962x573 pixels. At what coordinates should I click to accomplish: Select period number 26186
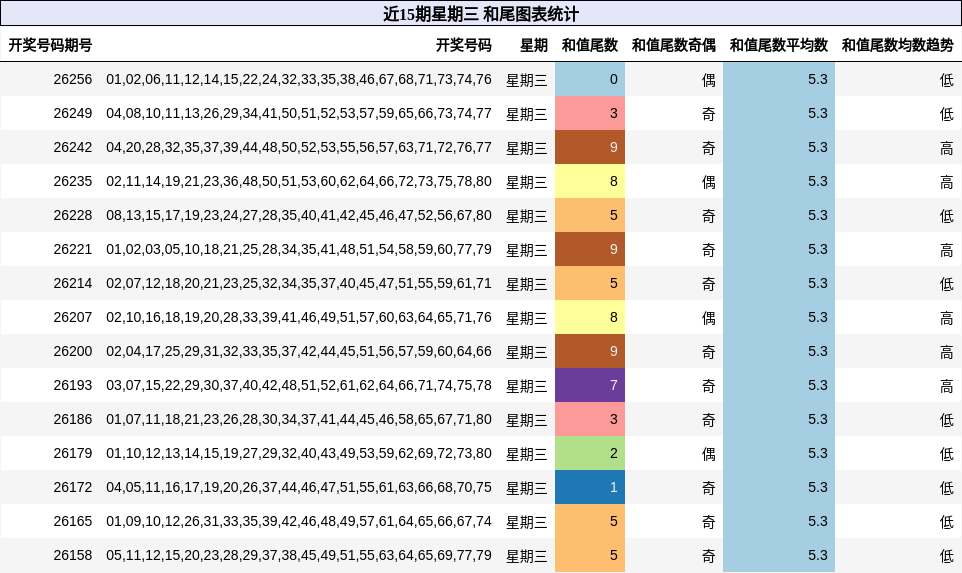[72, 420]
